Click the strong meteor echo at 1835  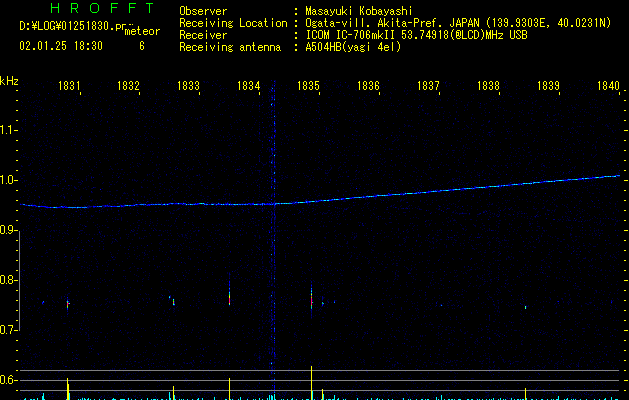(x=311, y=300)
